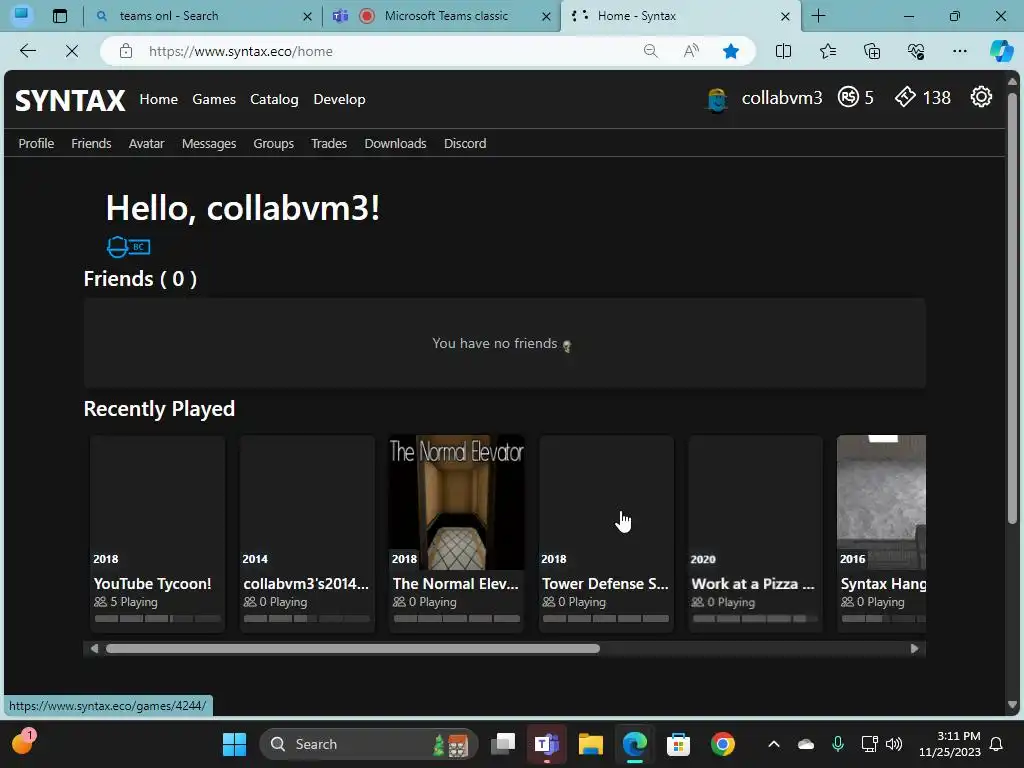
Task: Click the Edge profile icon in title bar
Action: 22,14
